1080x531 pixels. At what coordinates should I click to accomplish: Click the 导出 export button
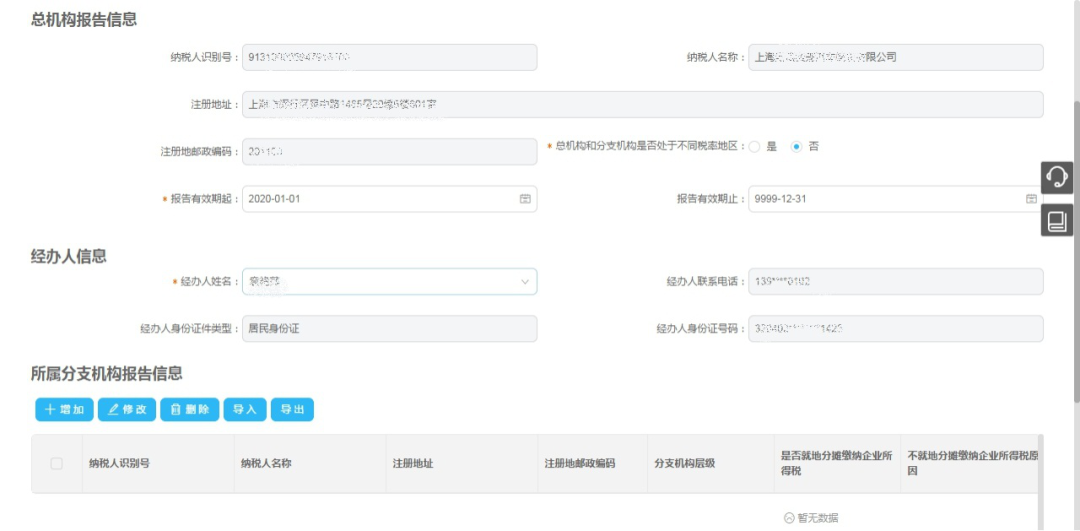click(292, 409)
